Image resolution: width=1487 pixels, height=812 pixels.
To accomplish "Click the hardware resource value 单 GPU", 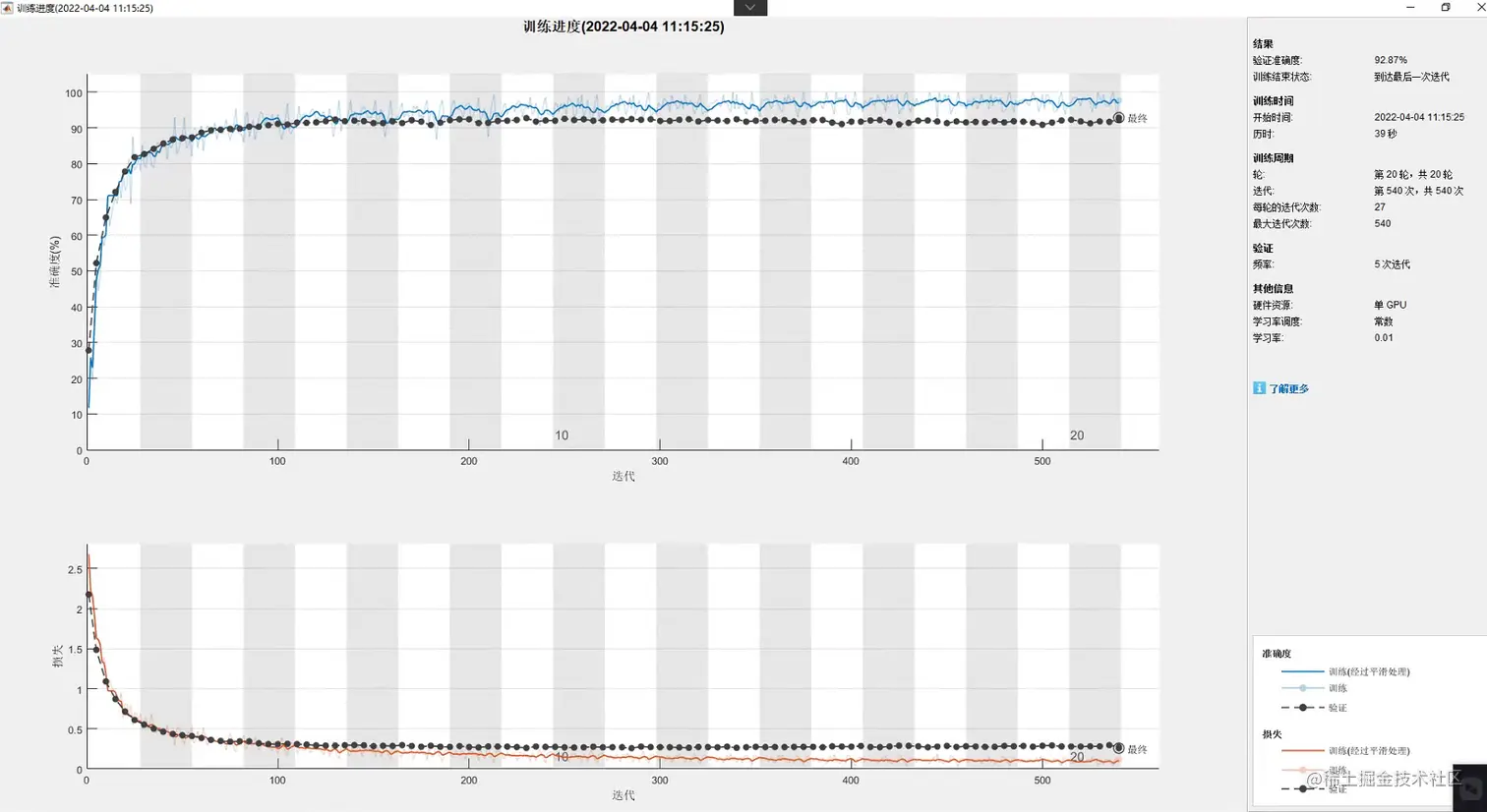I will 1390,306.
